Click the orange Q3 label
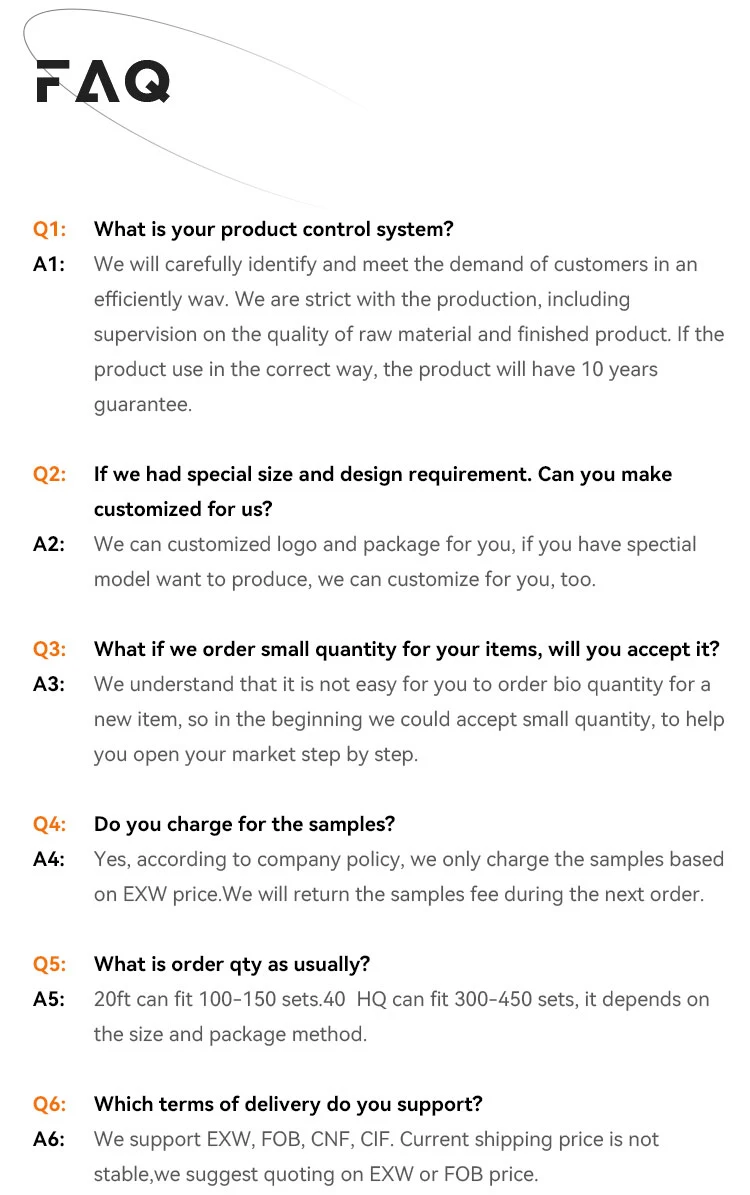 [50, 650]
